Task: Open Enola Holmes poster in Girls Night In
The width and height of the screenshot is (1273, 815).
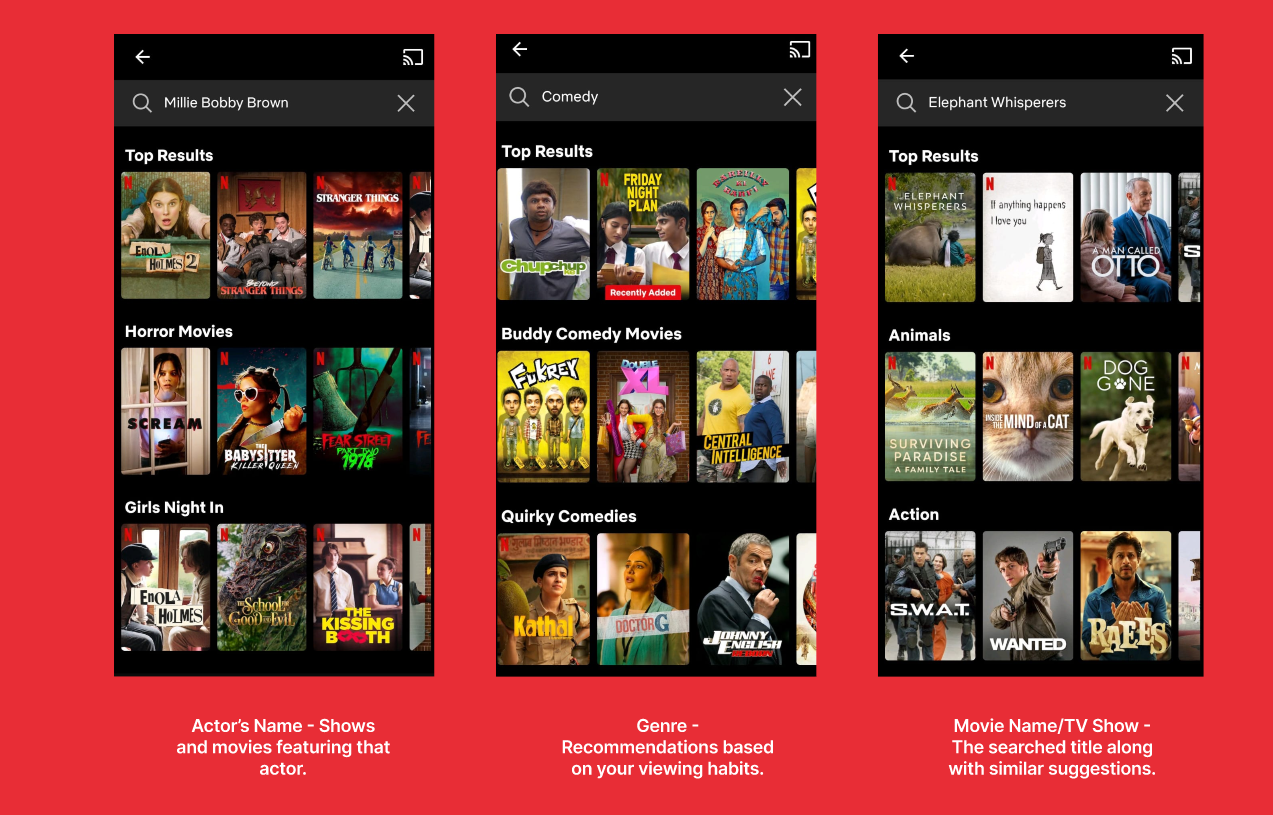Action: [166, 588]
